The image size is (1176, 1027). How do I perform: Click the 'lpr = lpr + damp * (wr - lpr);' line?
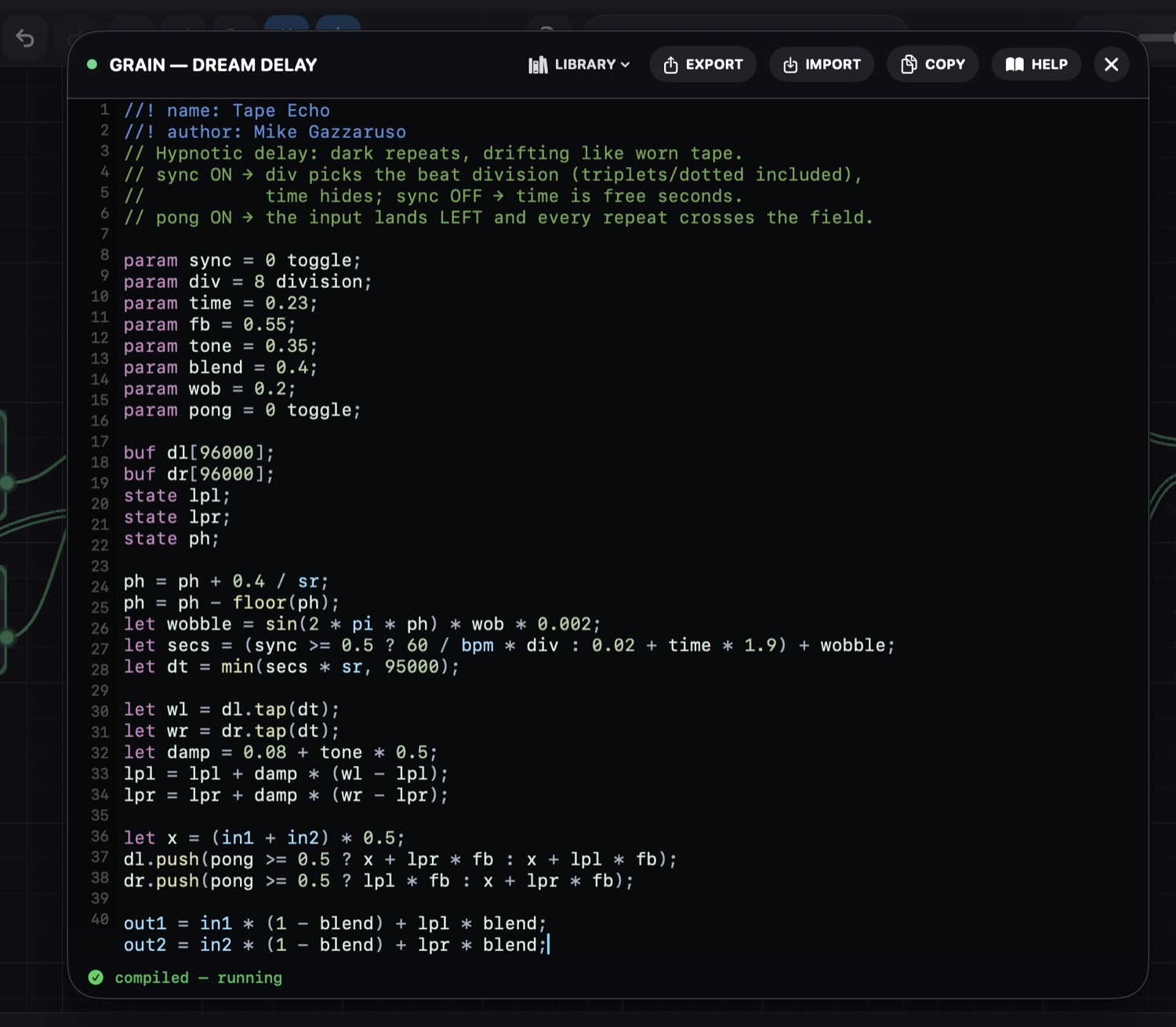point(286,795)
